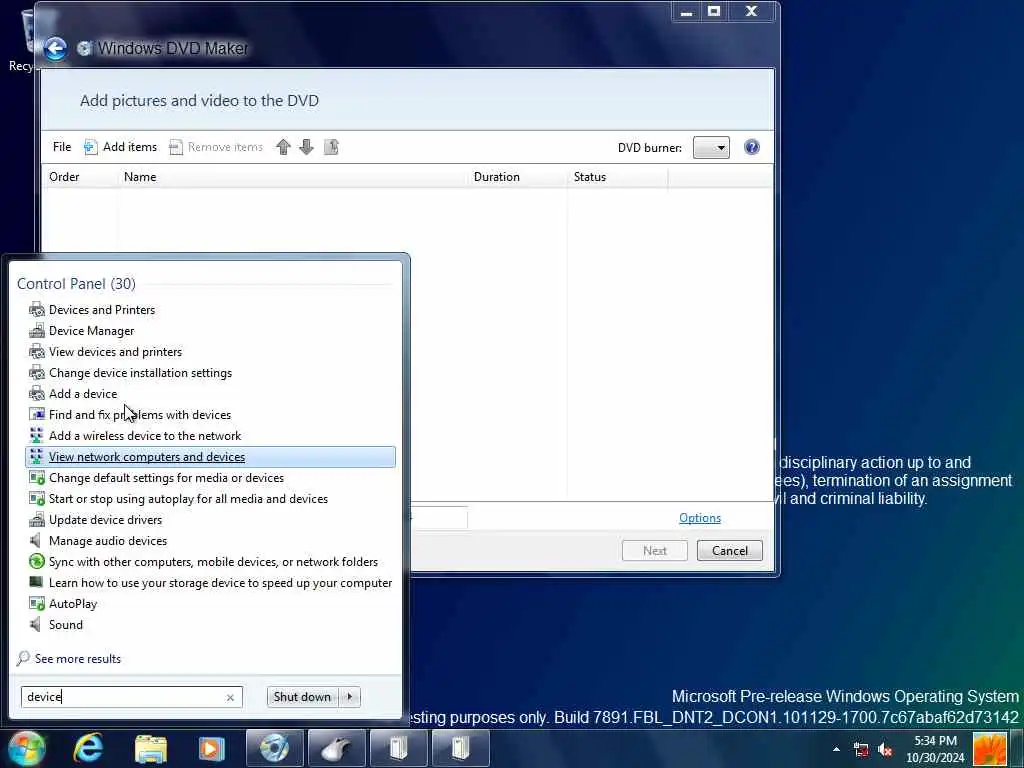Click the Move up arrow icon
Viewport: 1024px width, 768px height.
coord(283,147)
